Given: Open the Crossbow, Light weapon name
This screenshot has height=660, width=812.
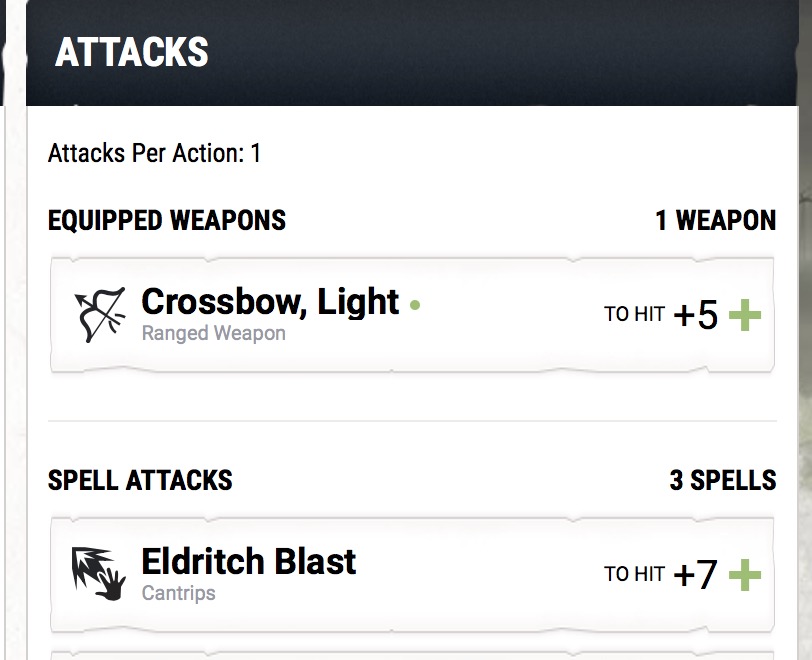Looking at the screenshot, I should [270, 302].
